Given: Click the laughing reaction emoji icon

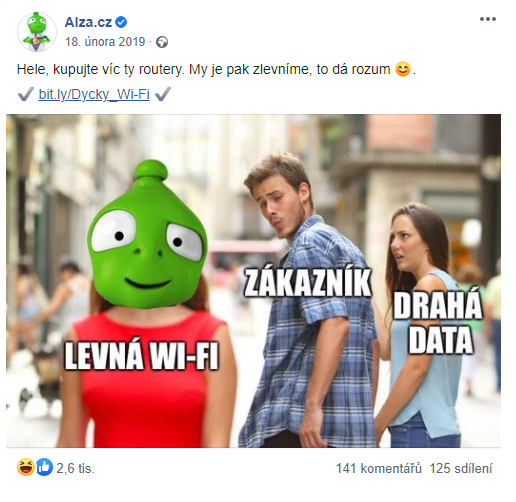Looking at the screenshot, I should click(26, 467).
